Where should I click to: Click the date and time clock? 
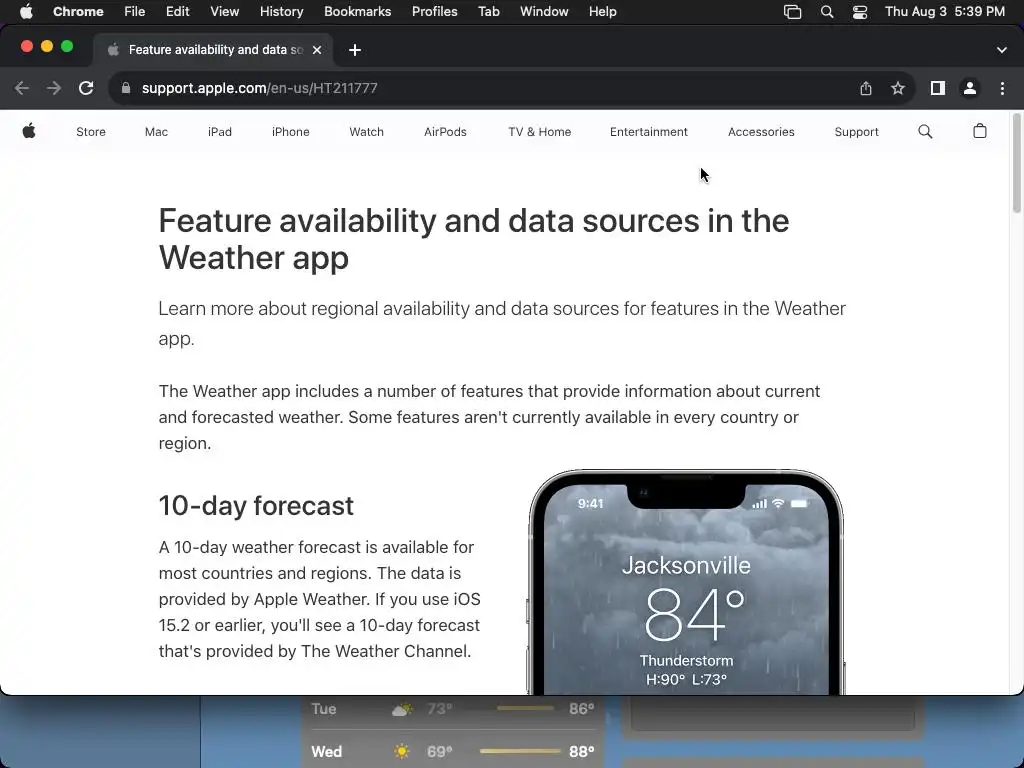pos(944,12)
